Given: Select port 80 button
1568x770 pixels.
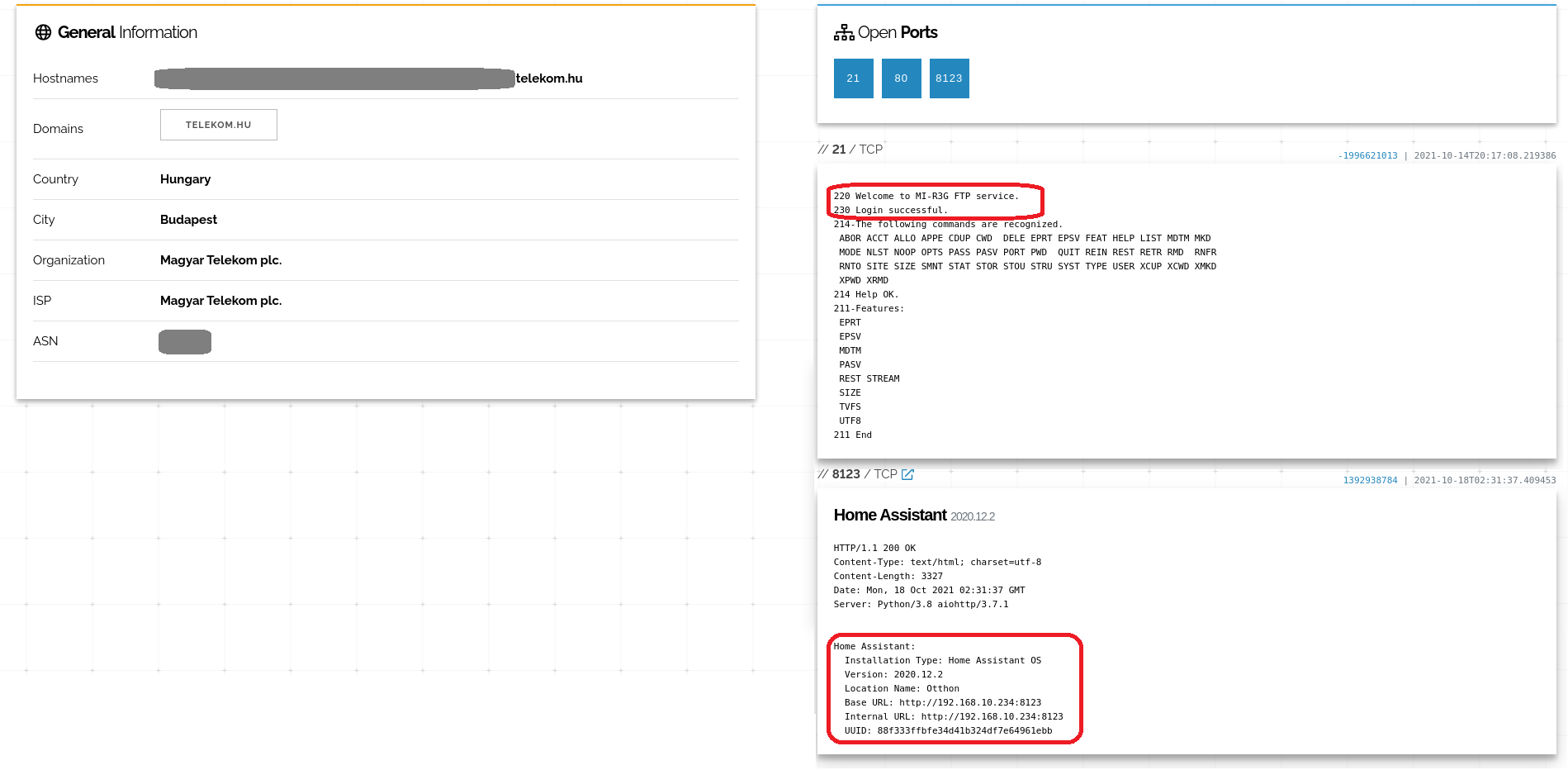Looking at the screenshot, I should coord(901,78).
